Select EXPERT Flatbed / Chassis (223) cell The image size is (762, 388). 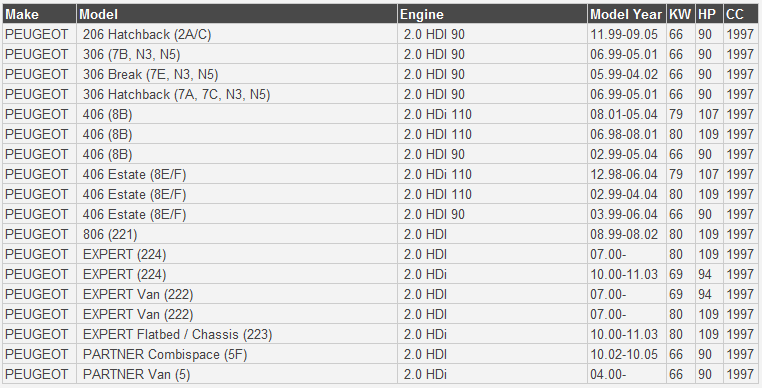tap(237, 334)
